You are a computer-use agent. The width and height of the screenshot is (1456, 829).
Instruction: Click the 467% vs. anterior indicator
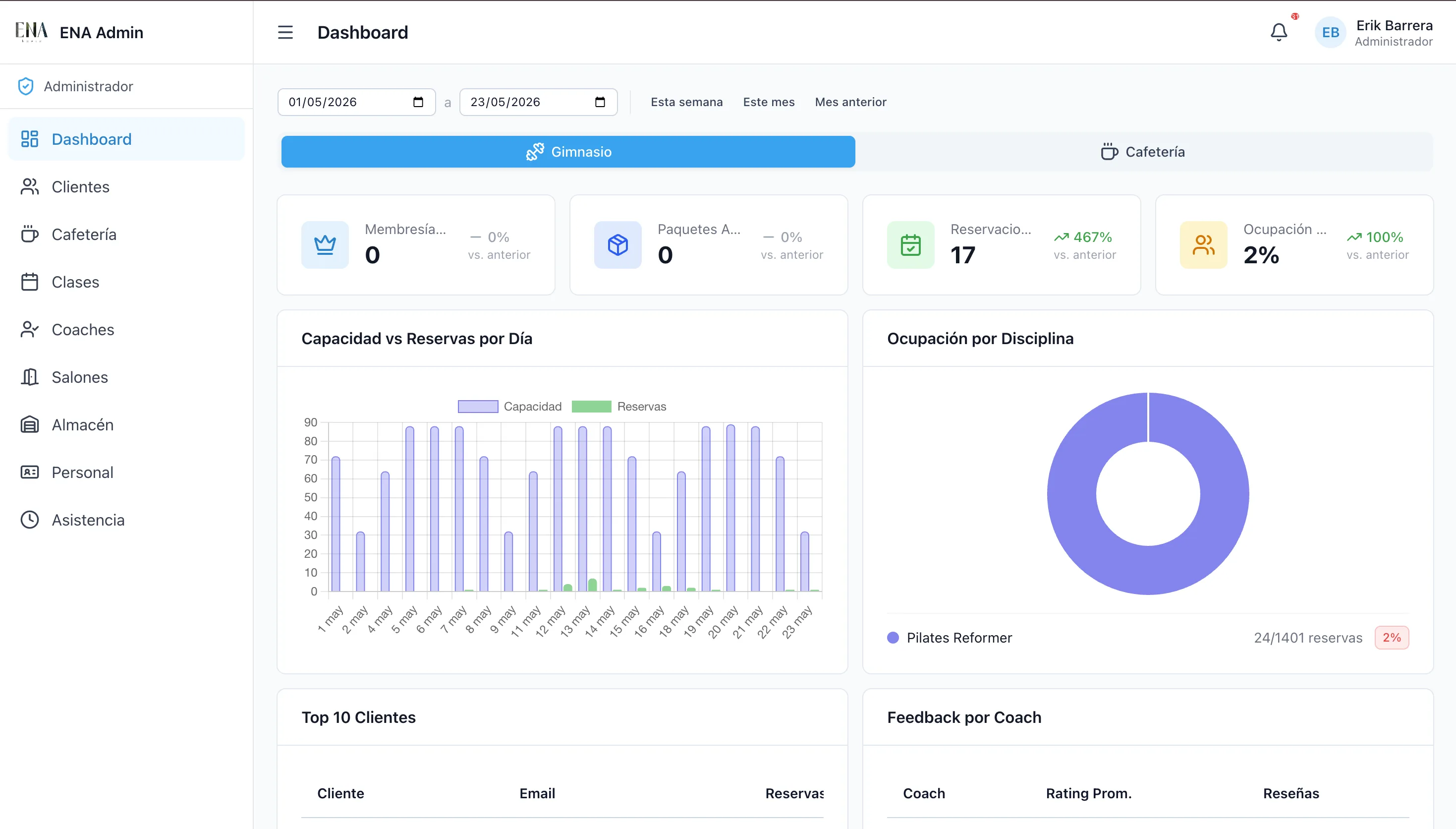pos(1084,245)
